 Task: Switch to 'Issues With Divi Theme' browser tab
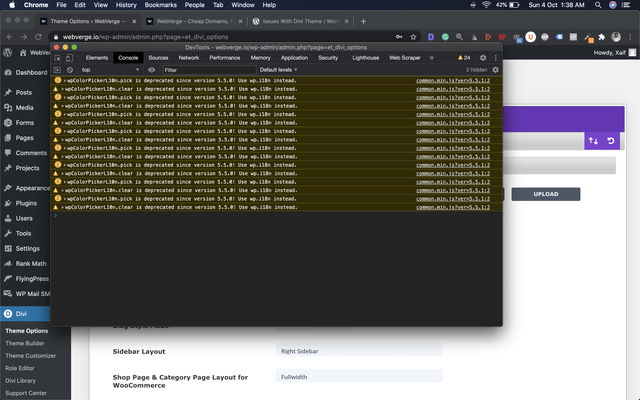click(x=300, y=21)
